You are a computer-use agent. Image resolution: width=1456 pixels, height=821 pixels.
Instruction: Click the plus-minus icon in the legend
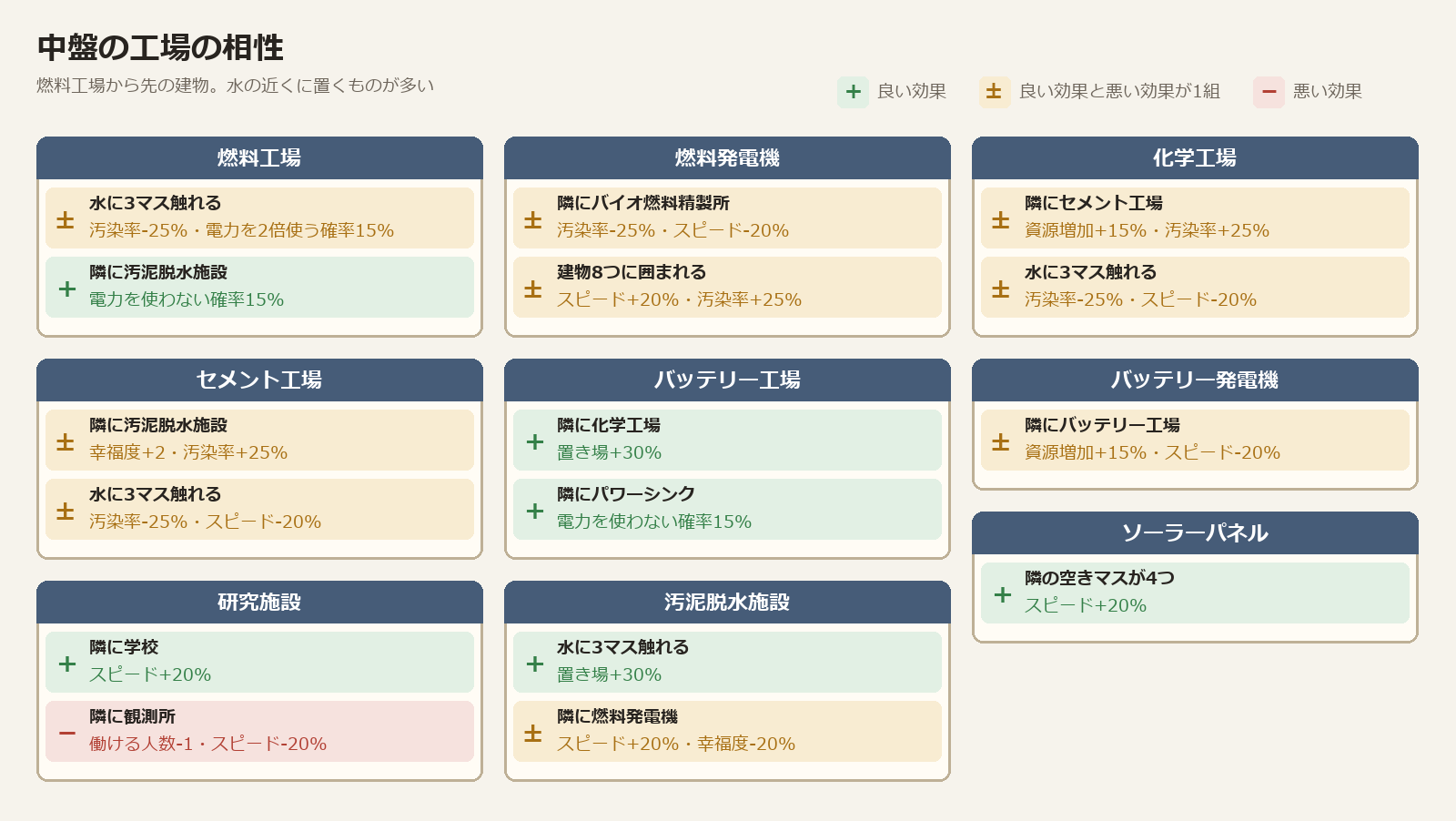[x=995, y=91]
